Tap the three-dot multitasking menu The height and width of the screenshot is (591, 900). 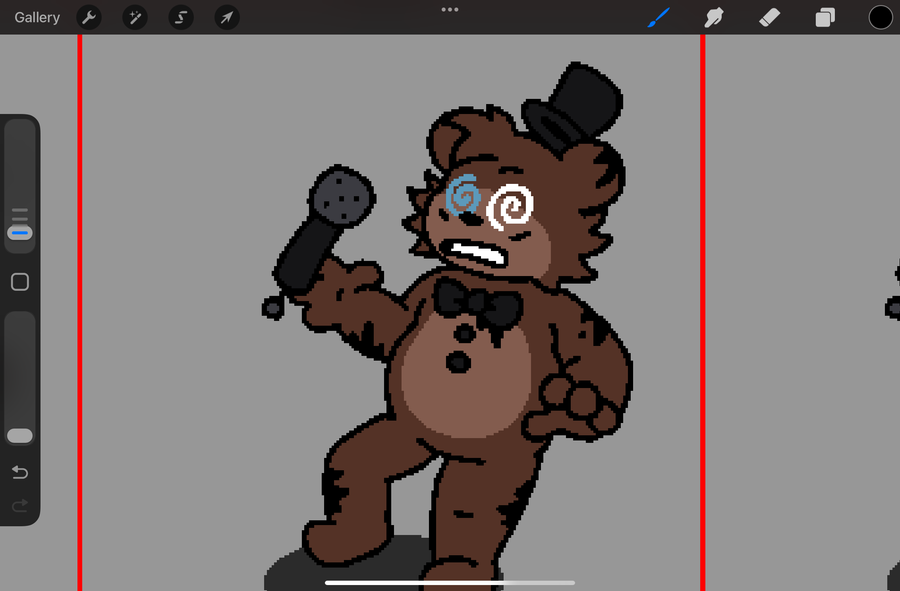pyautogui.click(x=450, y=9)
